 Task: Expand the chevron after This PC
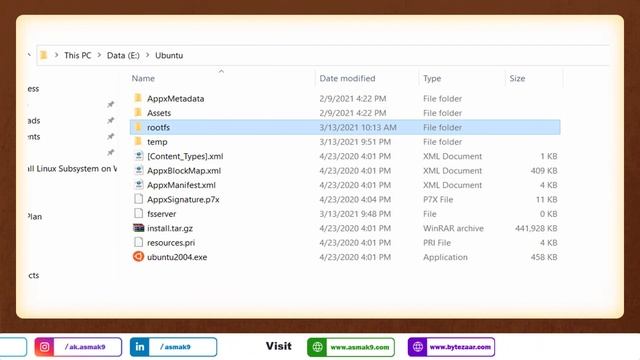pos(99,55)
